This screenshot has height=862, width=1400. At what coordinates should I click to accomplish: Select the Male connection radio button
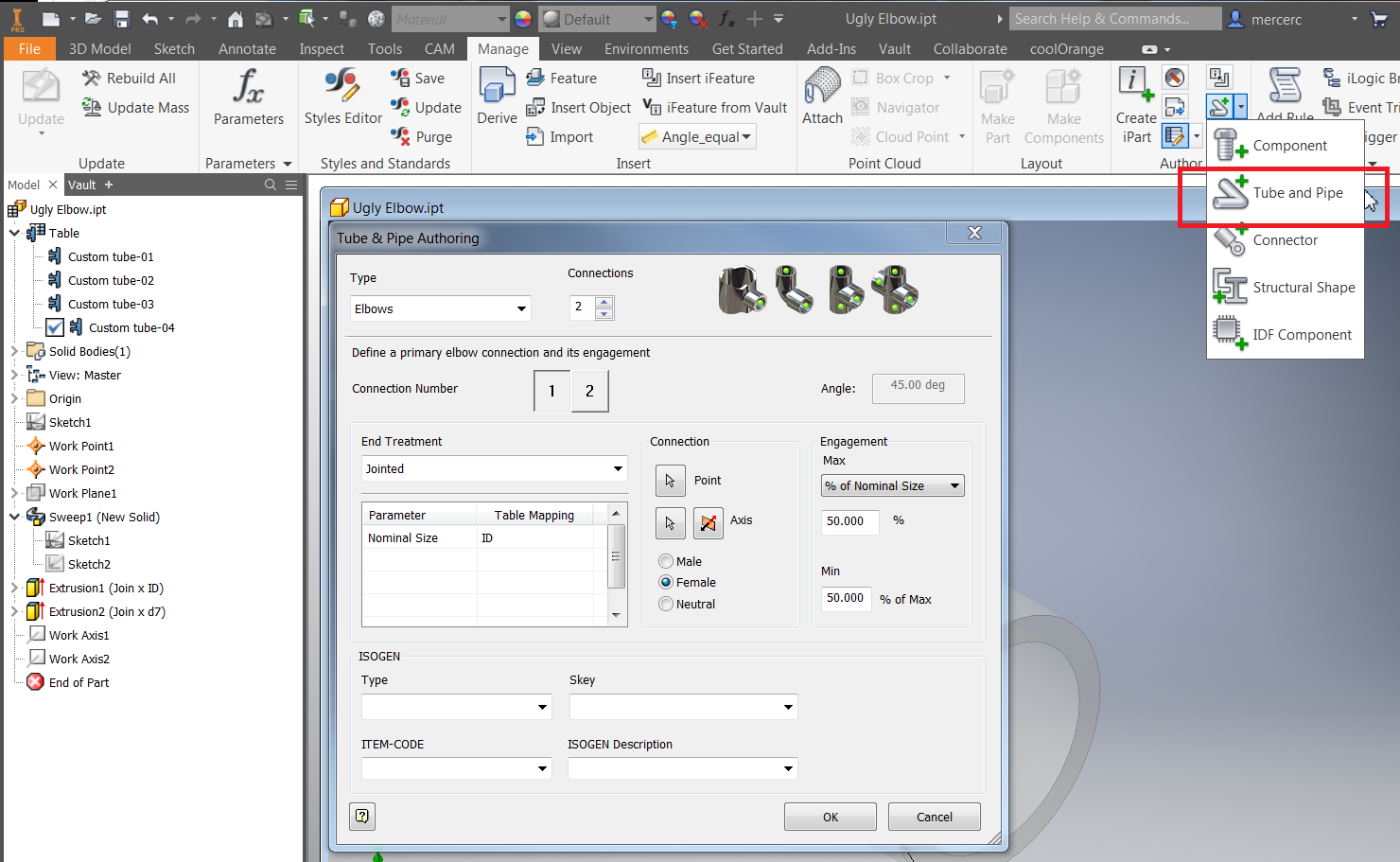[666, 561]
